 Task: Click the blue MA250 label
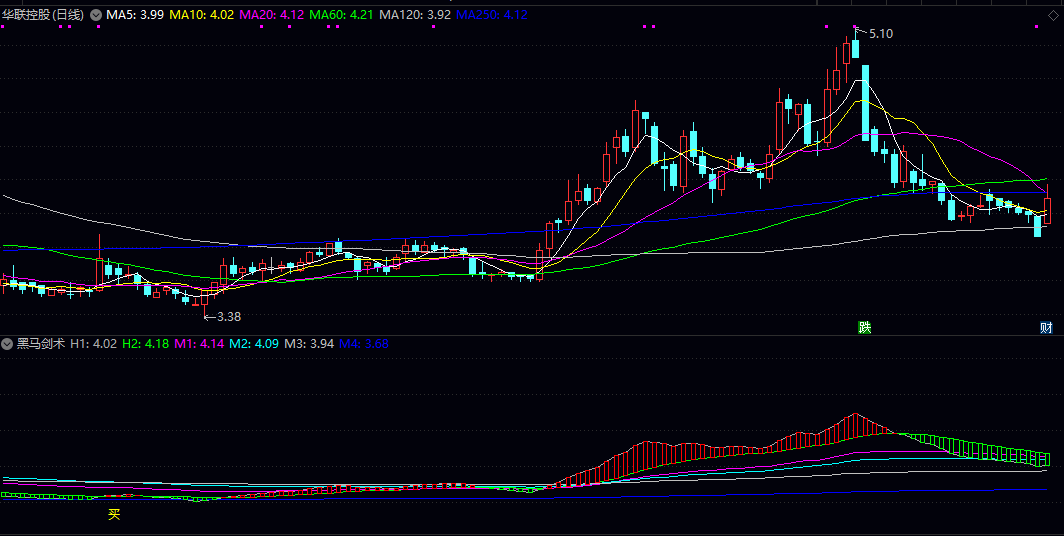(492, 15)
